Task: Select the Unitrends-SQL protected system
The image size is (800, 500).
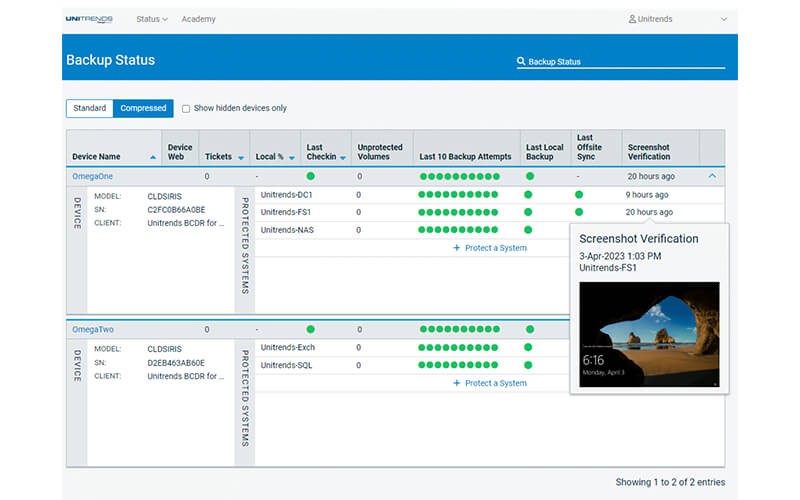Action: point(286,365)
